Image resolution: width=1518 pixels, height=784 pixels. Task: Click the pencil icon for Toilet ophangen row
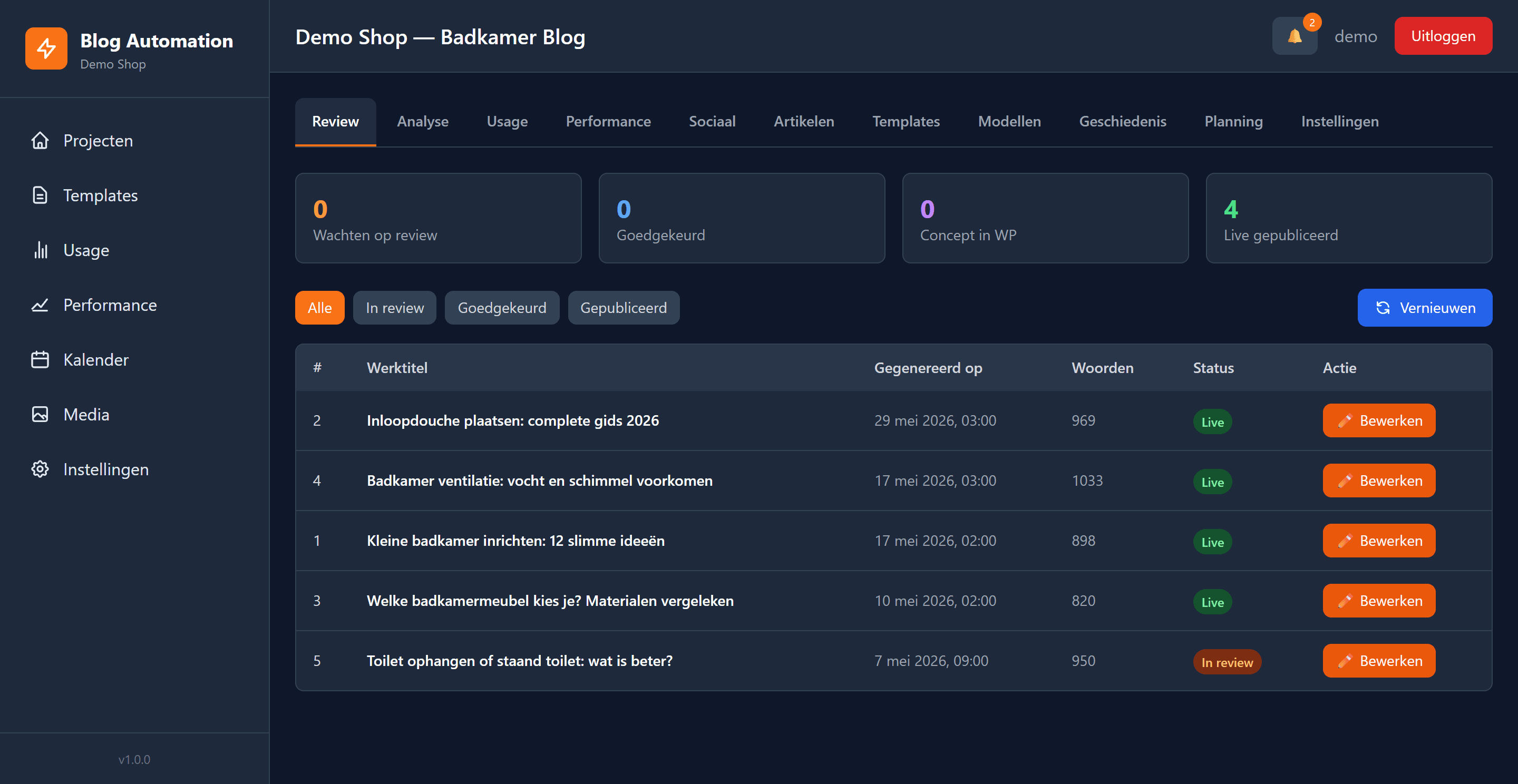coord(1345,661)
